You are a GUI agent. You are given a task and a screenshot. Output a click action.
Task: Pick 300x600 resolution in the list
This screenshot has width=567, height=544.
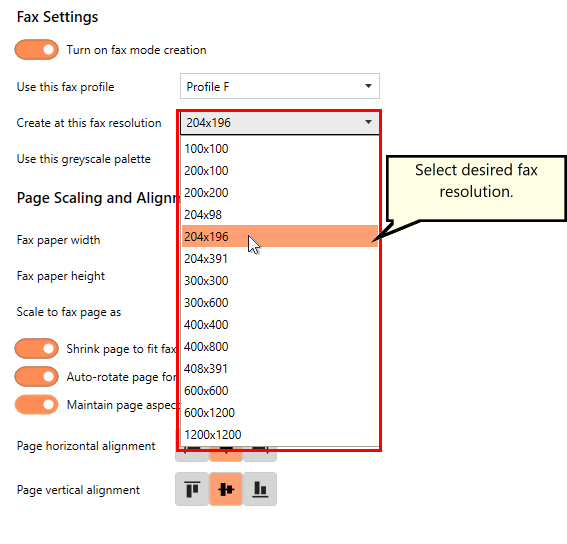(x=280, y=303)
